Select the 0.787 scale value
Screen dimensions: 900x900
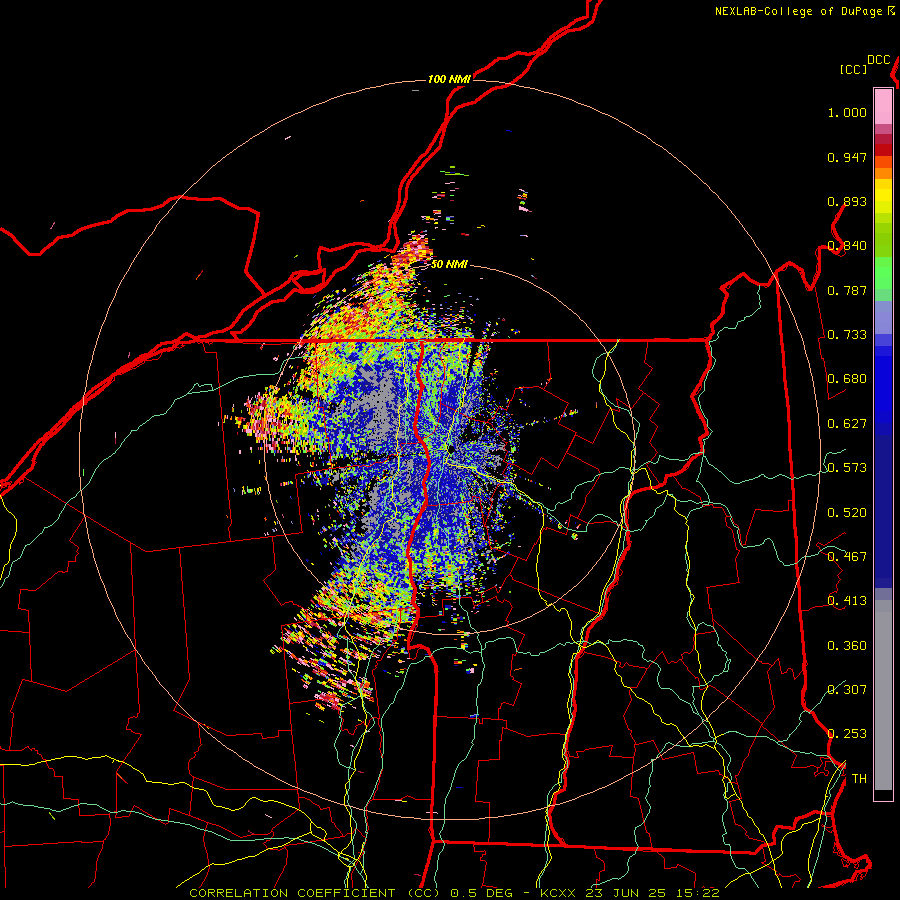click(847, 290)
